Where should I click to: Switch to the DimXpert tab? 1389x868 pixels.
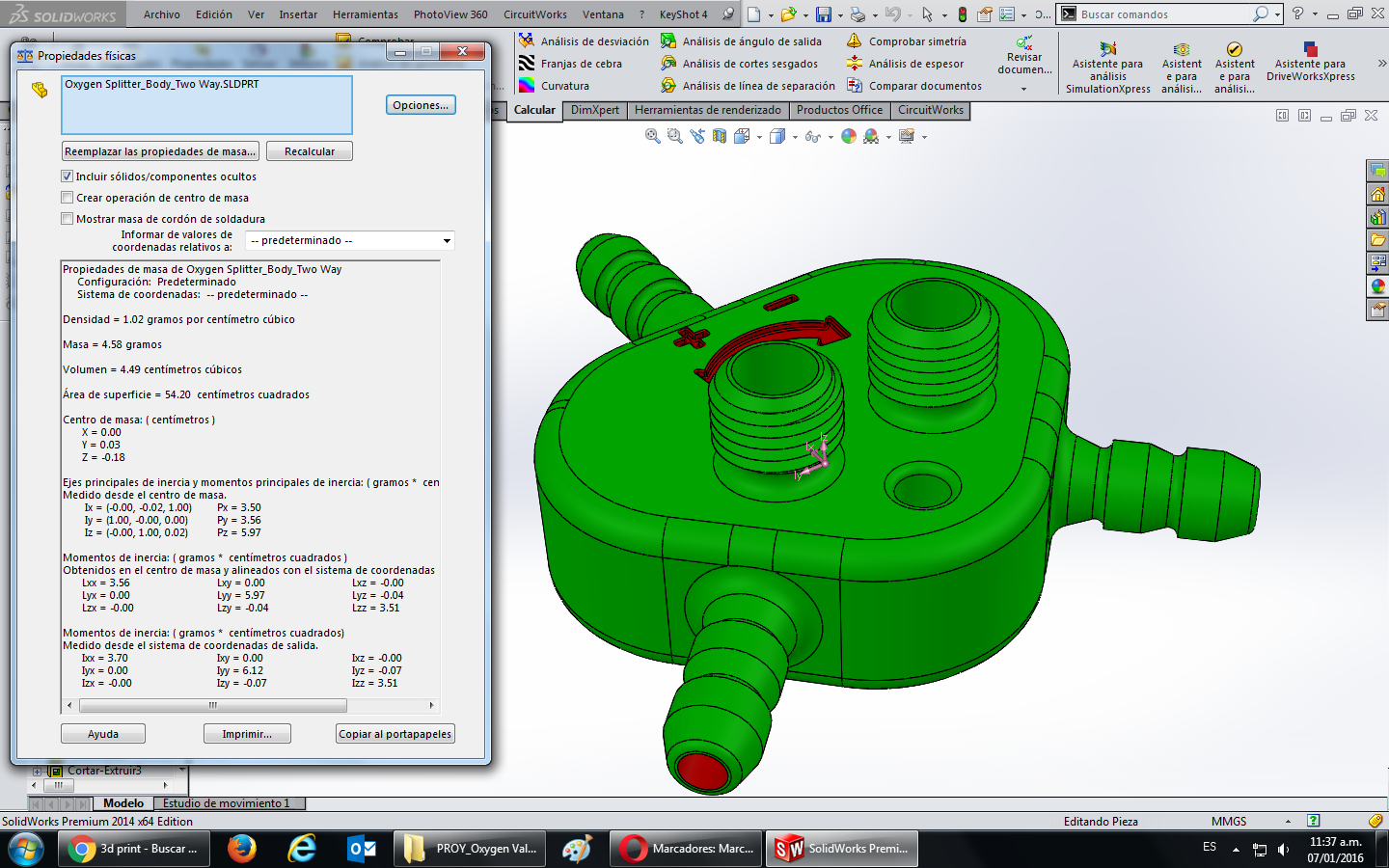(x=595, y=110)
